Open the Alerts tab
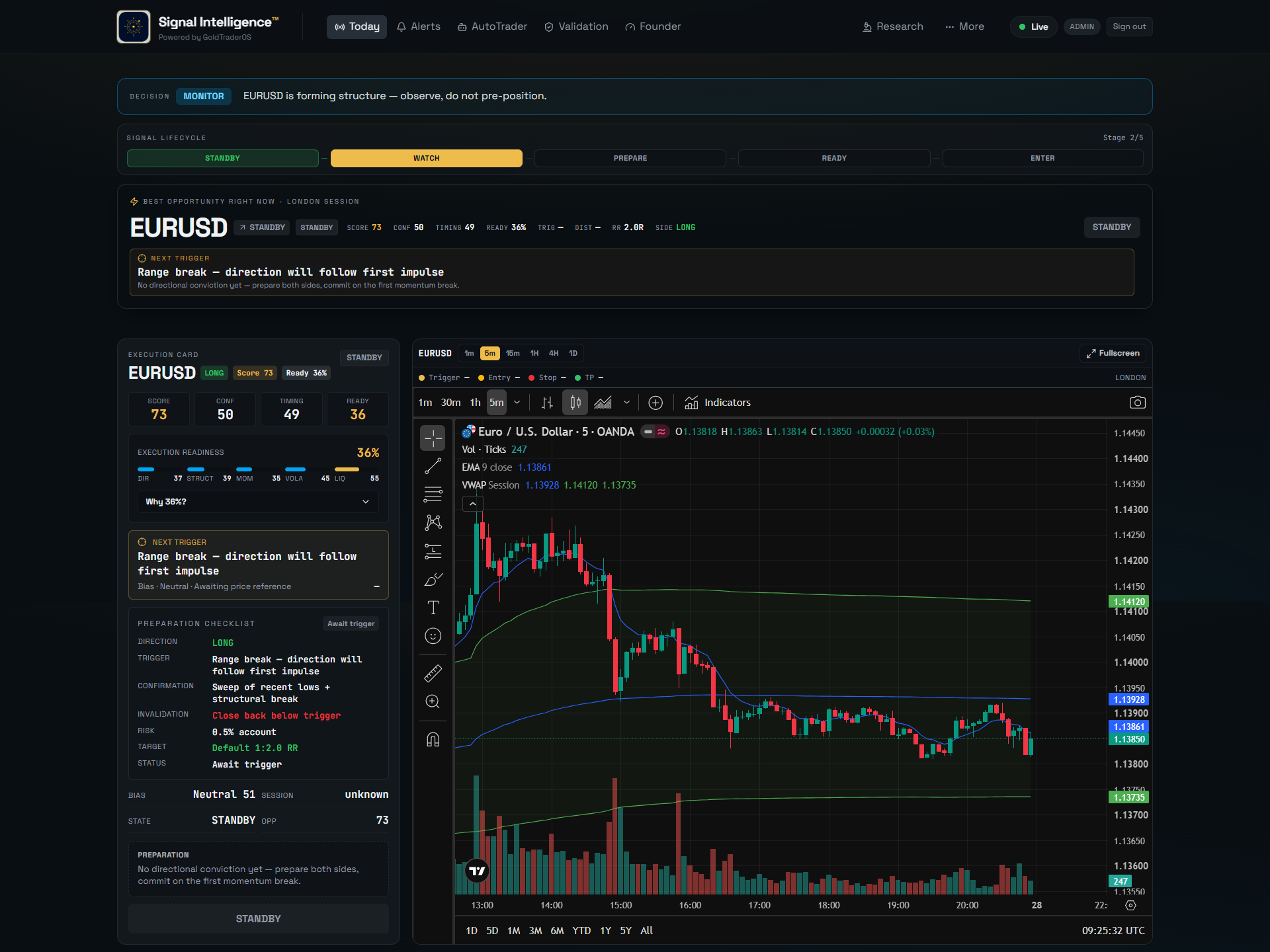The width and height of the screenshot is (1270, 952). tap(419, 27)
